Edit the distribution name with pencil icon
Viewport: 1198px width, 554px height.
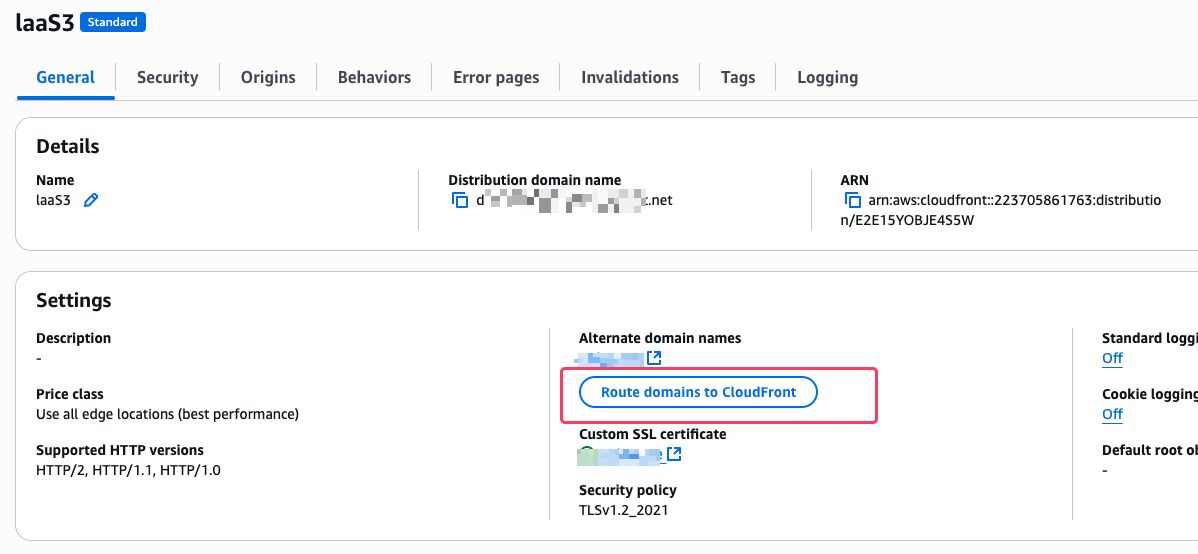[x=91, y=200]
